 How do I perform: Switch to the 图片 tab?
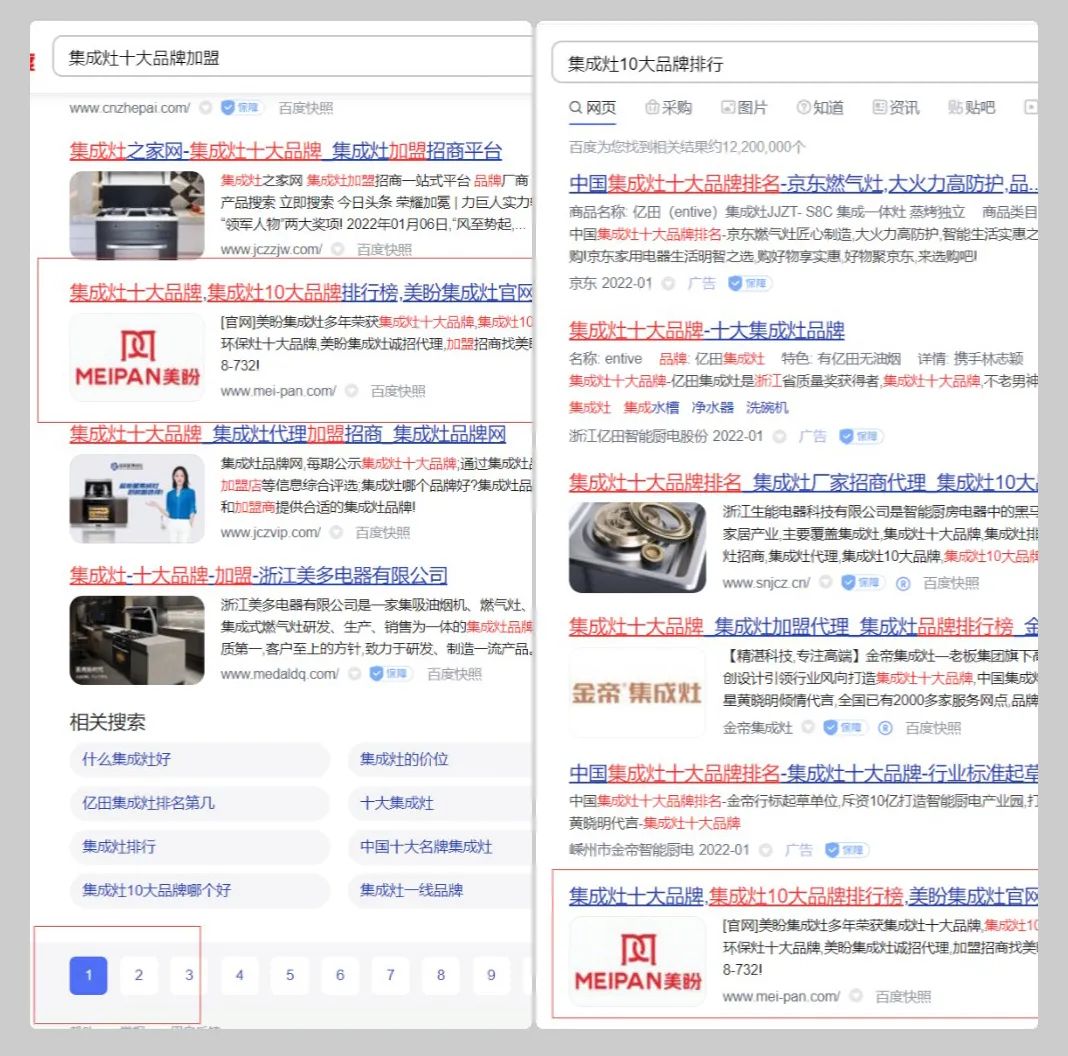(x=744, y=108)
